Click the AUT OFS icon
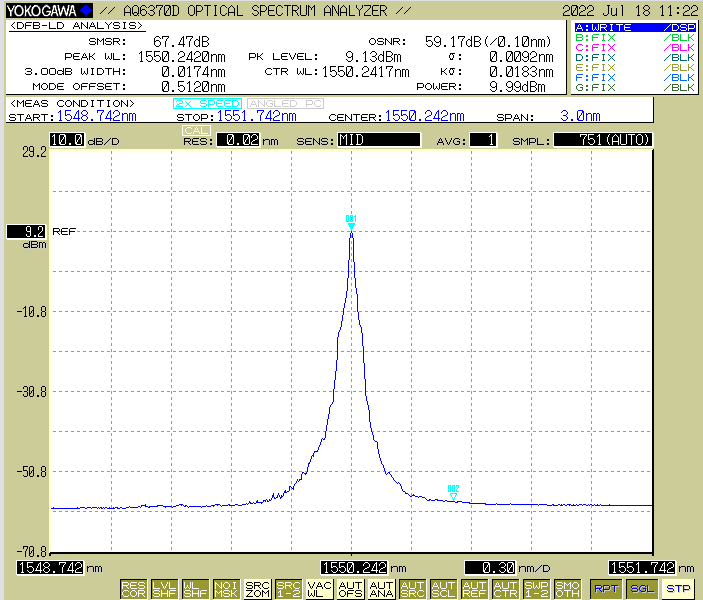 pyautogui.click(x=350, y=589)
